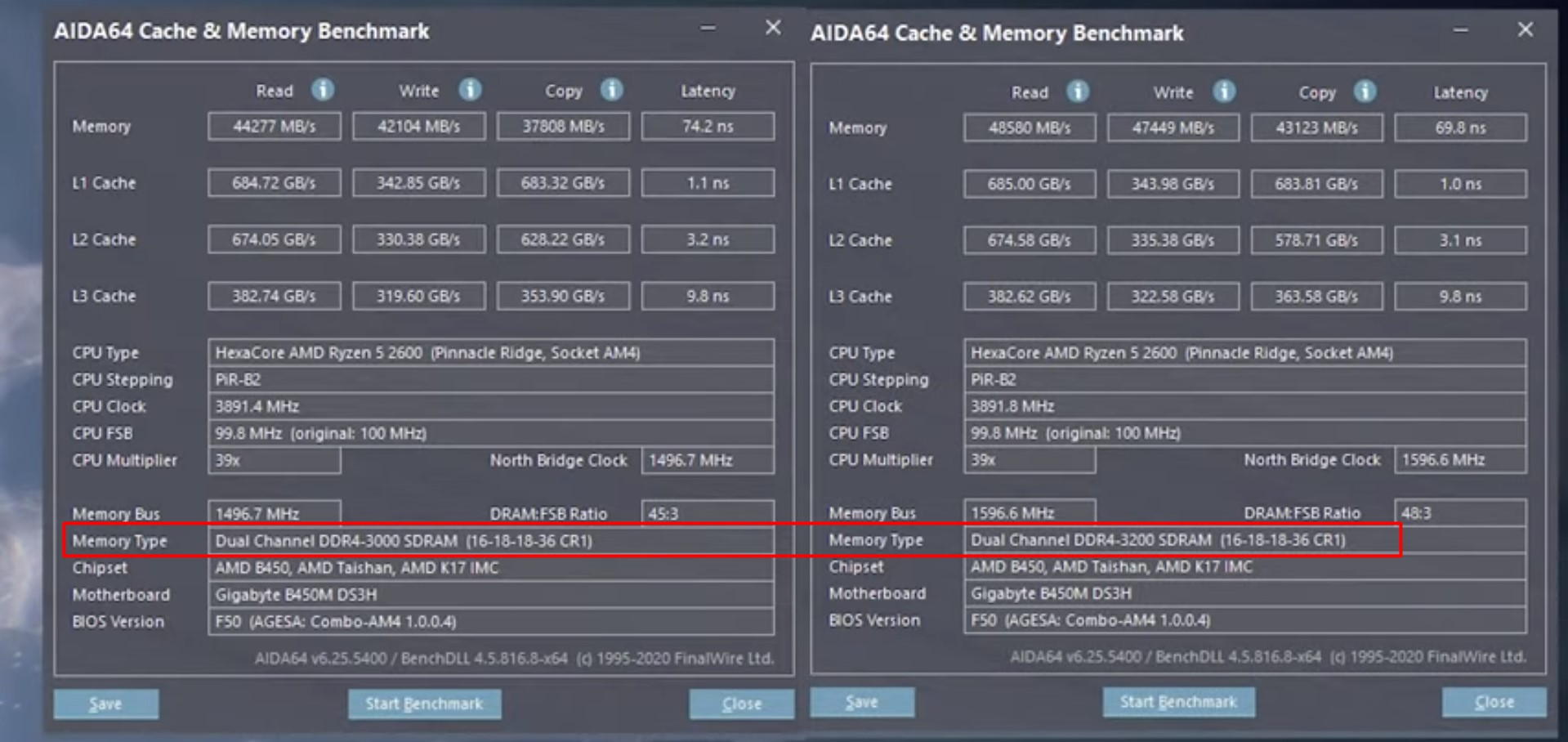Click L1 Cache Copy 683.81 GB/s
1568x742 pixels.
[x=1317, y=185]
